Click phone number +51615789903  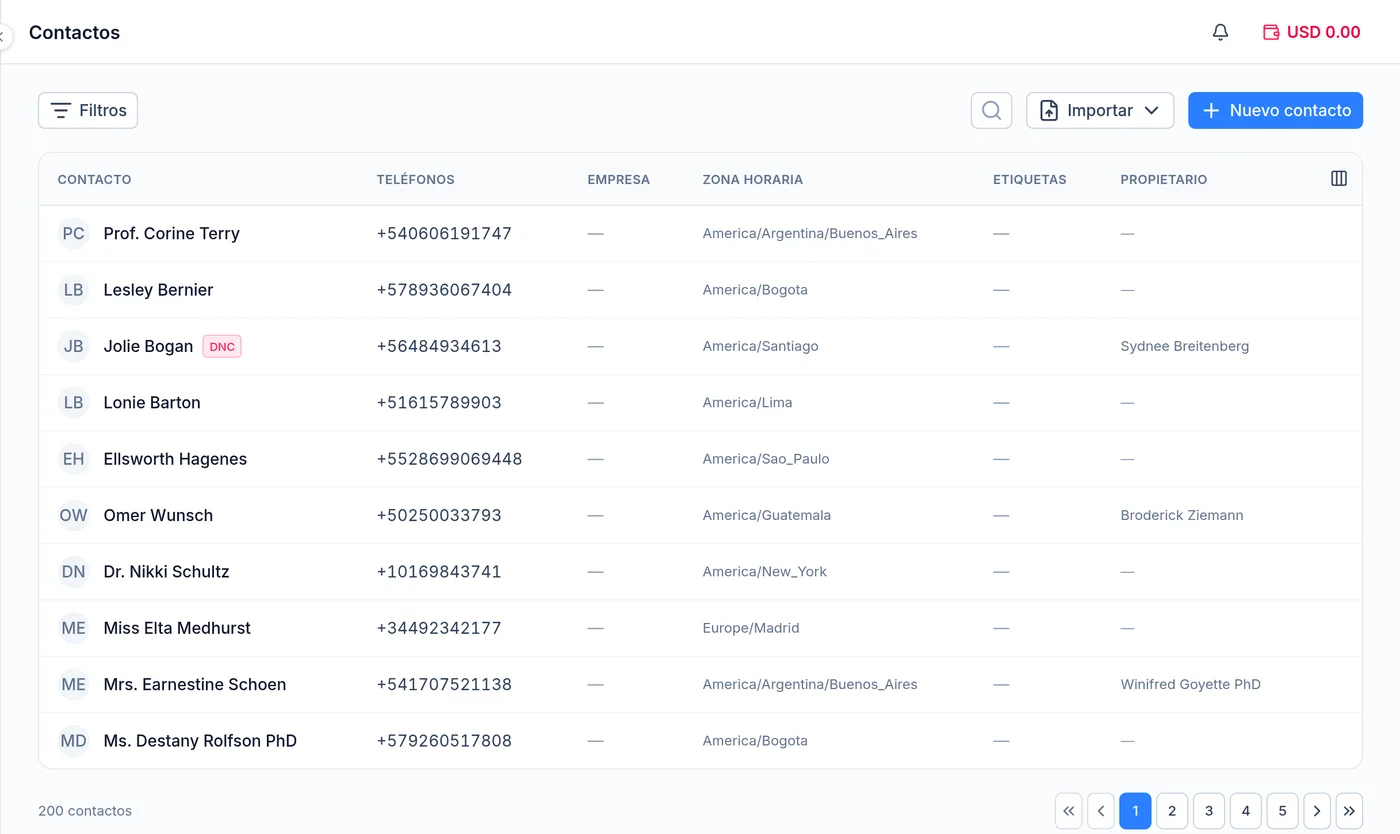(439, 403)
